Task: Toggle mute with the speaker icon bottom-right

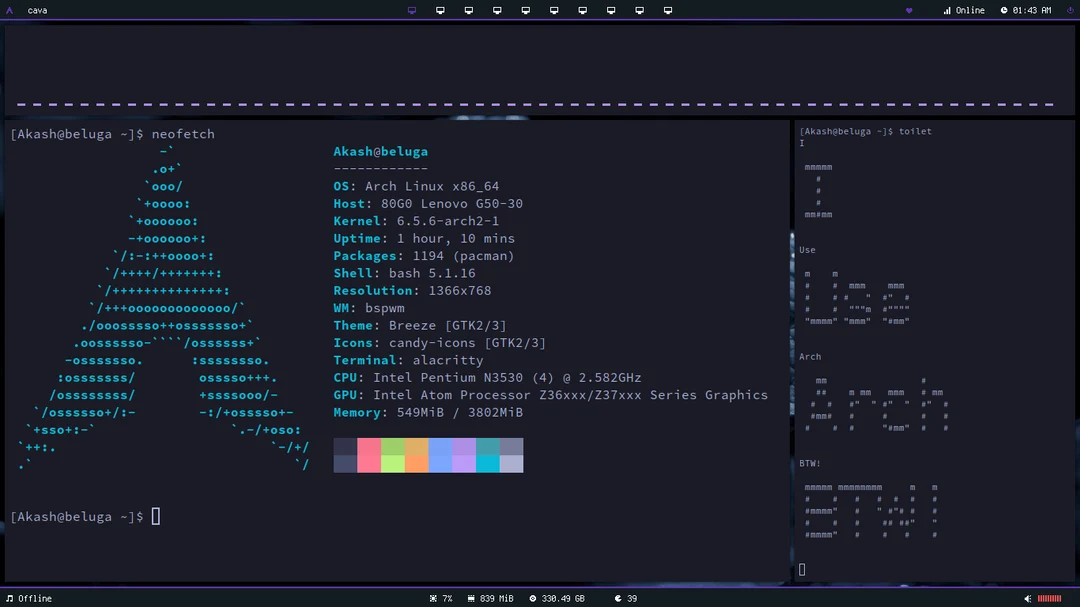Action: pyautogui.click(x=1028, y=598)
